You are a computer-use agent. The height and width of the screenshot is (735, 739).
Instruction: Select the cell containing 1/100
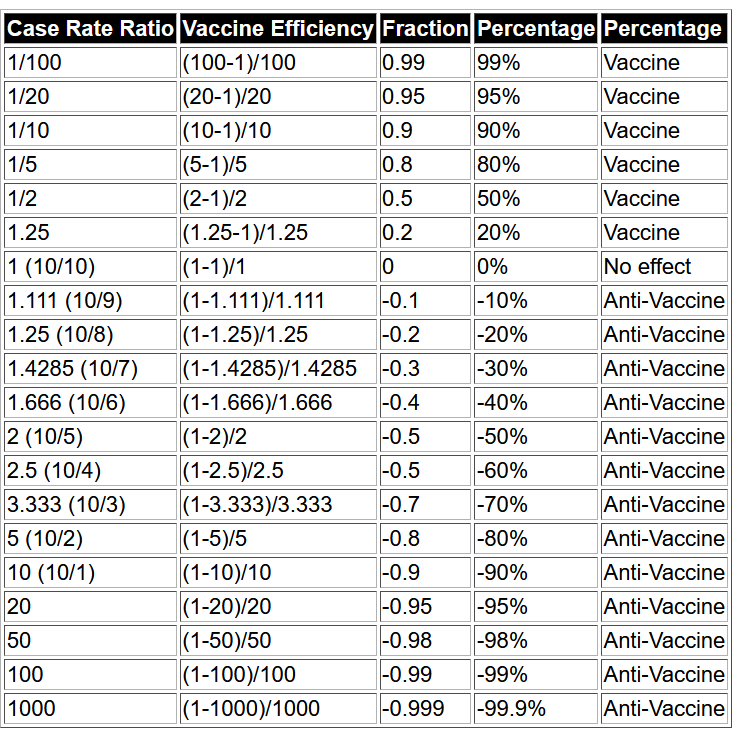pos(90,63)
